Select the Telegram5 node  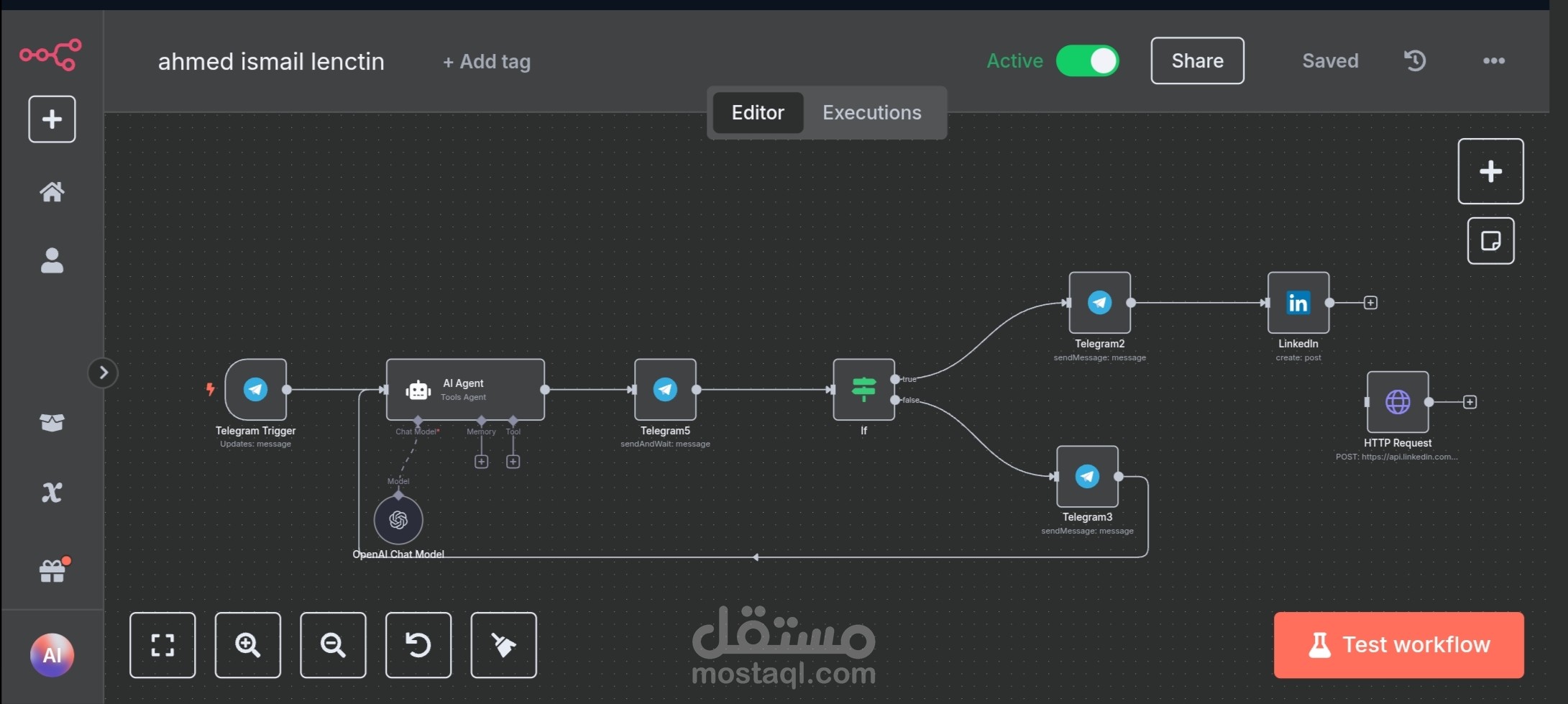665,390
